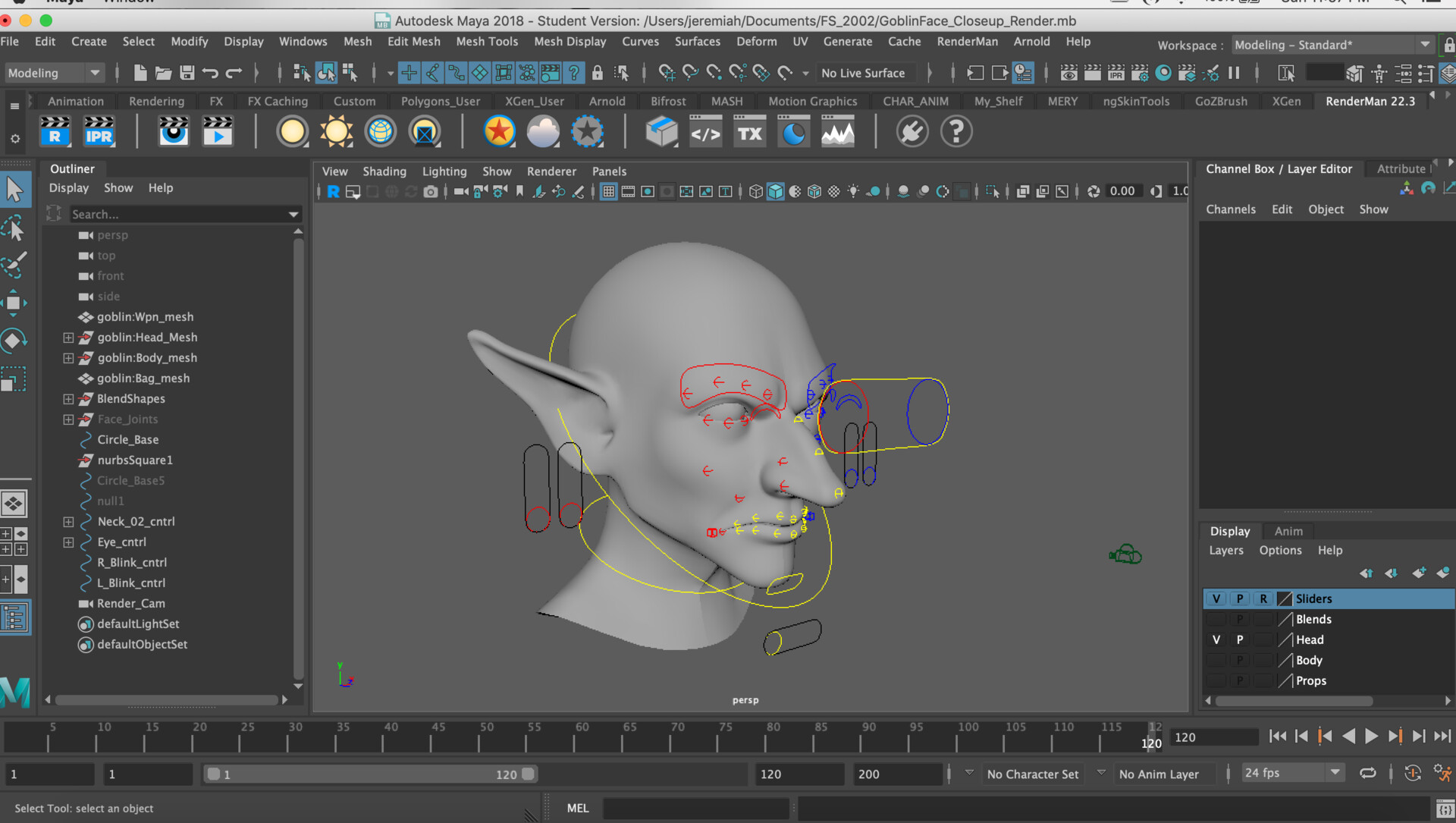Switch to the RenderMan 22.3 shelf tab
Screen dimensions: 1456x823
coord(1370,100)
